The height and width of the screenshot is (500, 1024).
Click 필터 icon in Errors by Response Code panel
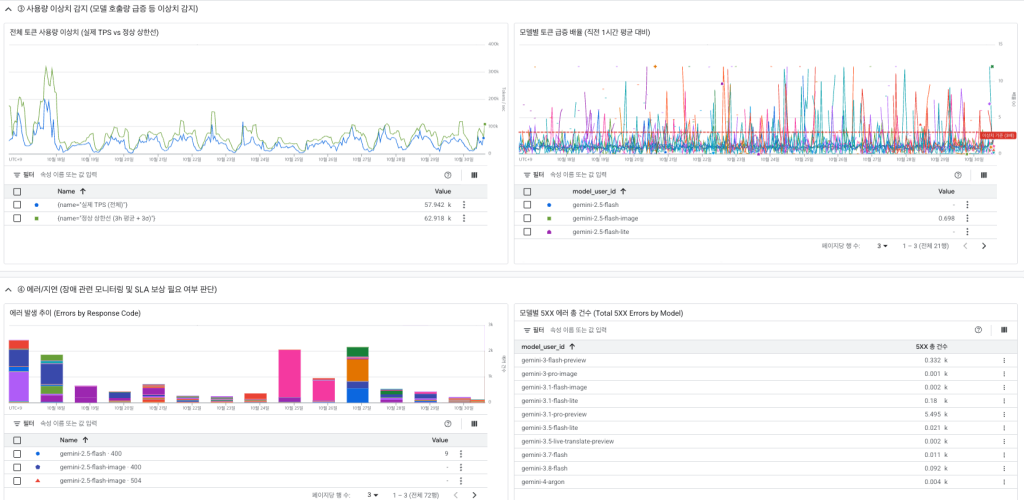(x=17, y=424)
